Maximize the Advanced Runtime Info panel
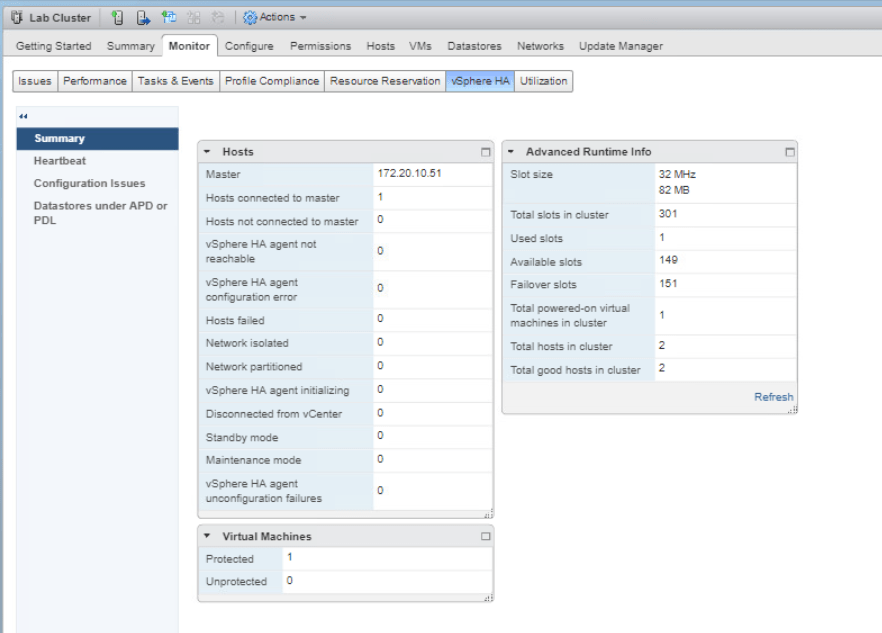The image size is (882, 633). tap(790, 152)
